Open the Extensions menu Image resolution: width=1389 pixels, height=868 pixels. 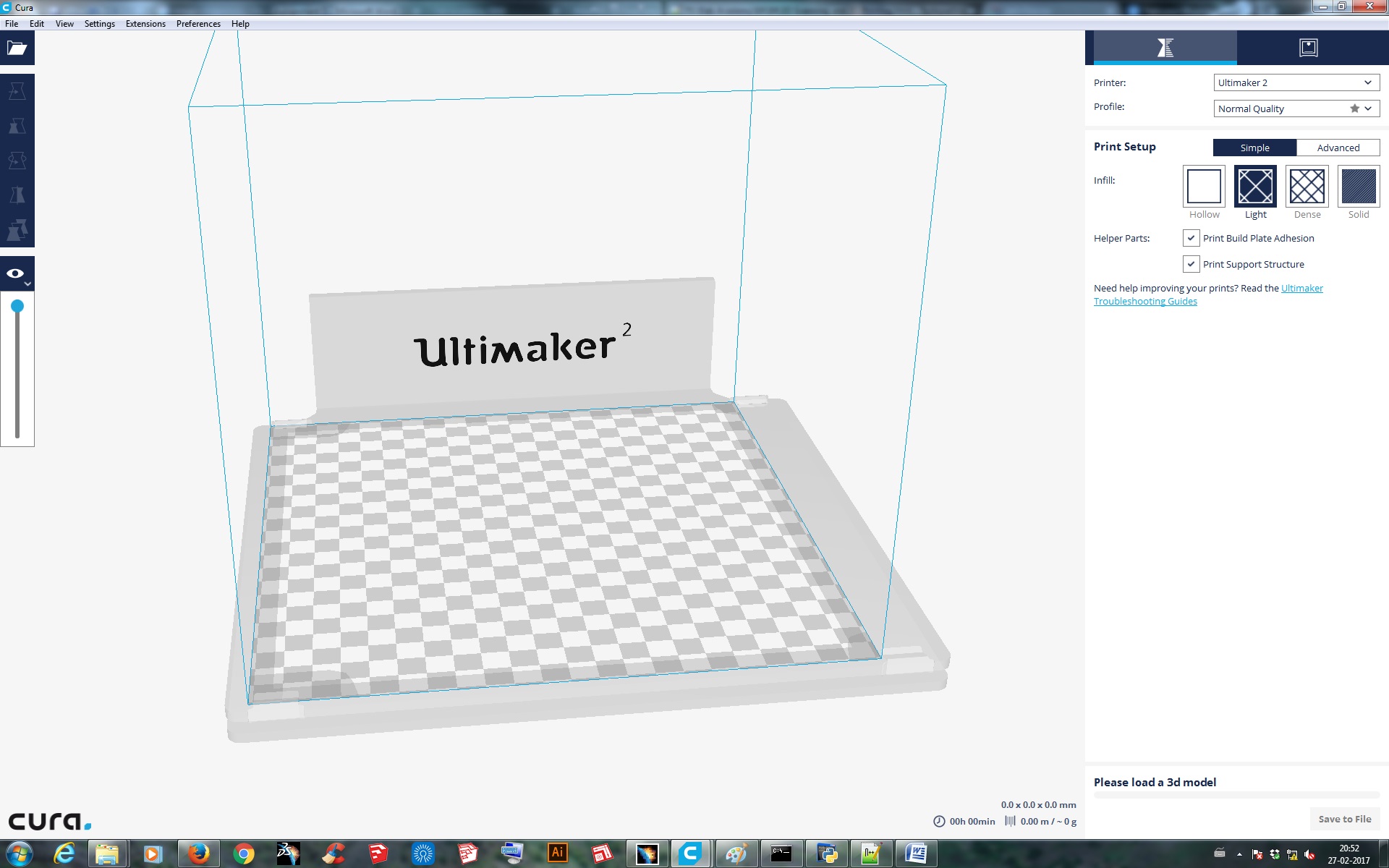[145, 24]
